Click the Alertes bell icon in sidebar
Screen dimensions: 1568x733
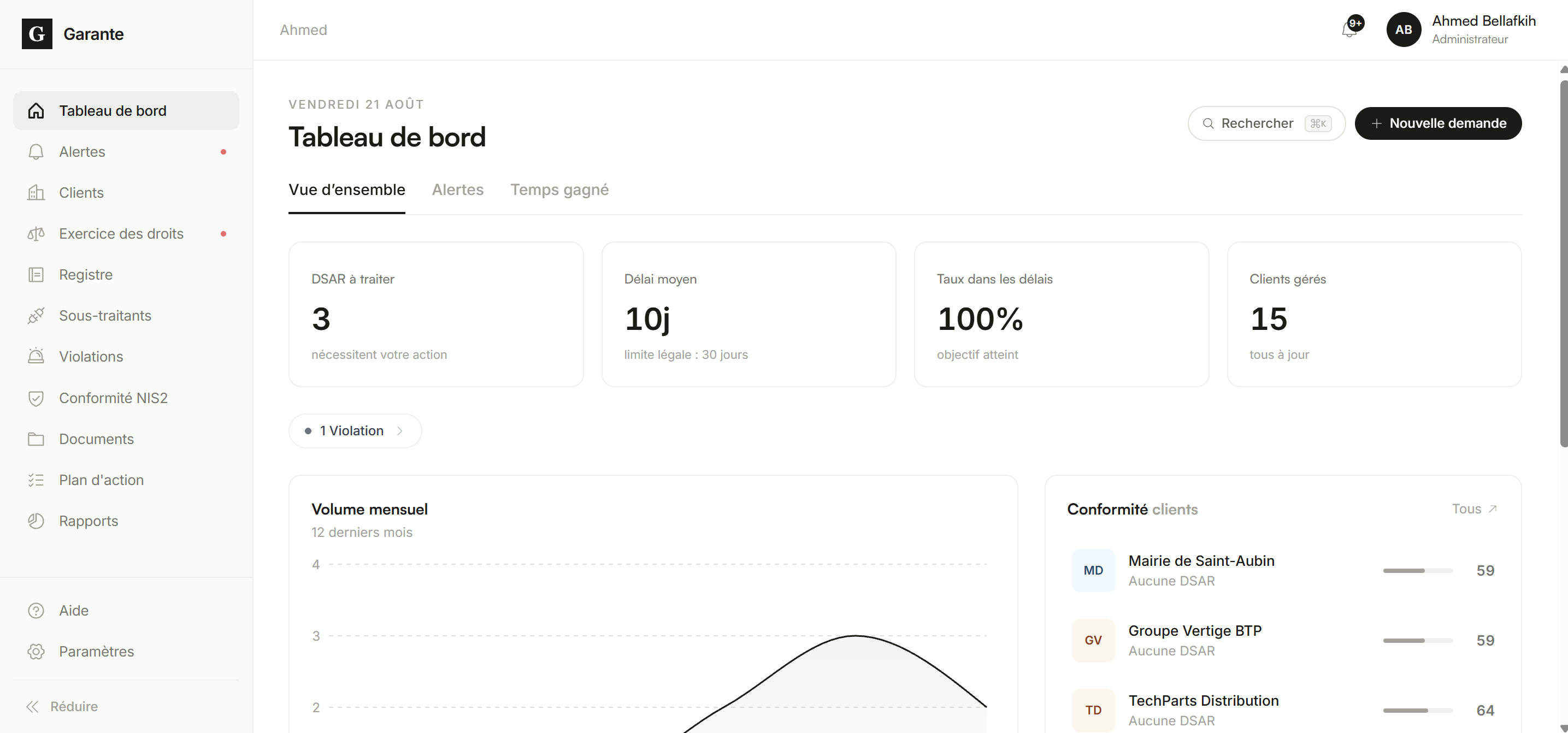[x=36, y=151]
